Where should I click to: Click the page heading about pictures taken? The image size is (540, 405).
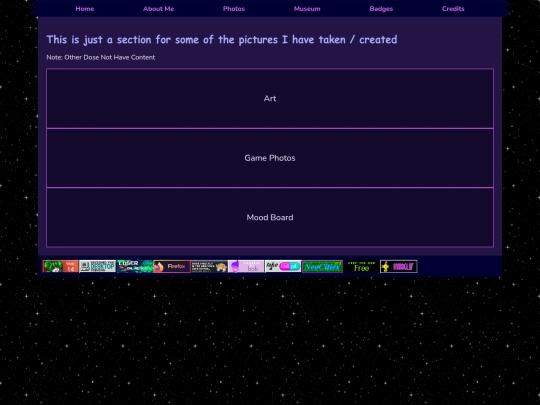click(222, 40)
